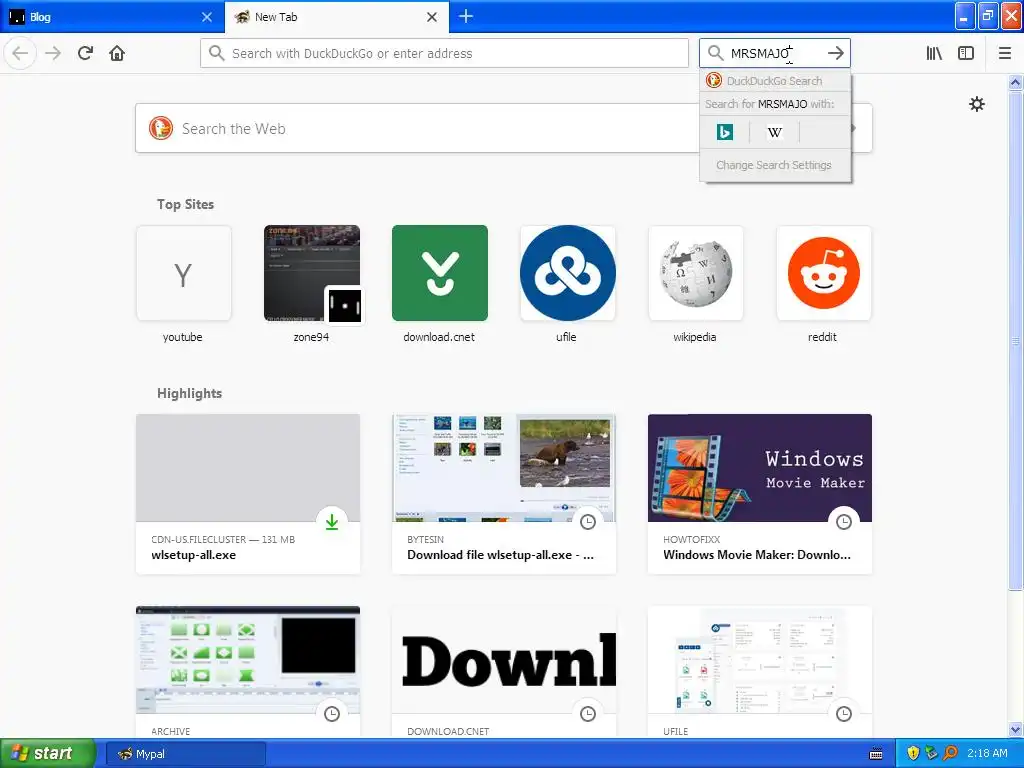
Task: Search MRSMAJO with Bing
Action: (x=724, y=132)
